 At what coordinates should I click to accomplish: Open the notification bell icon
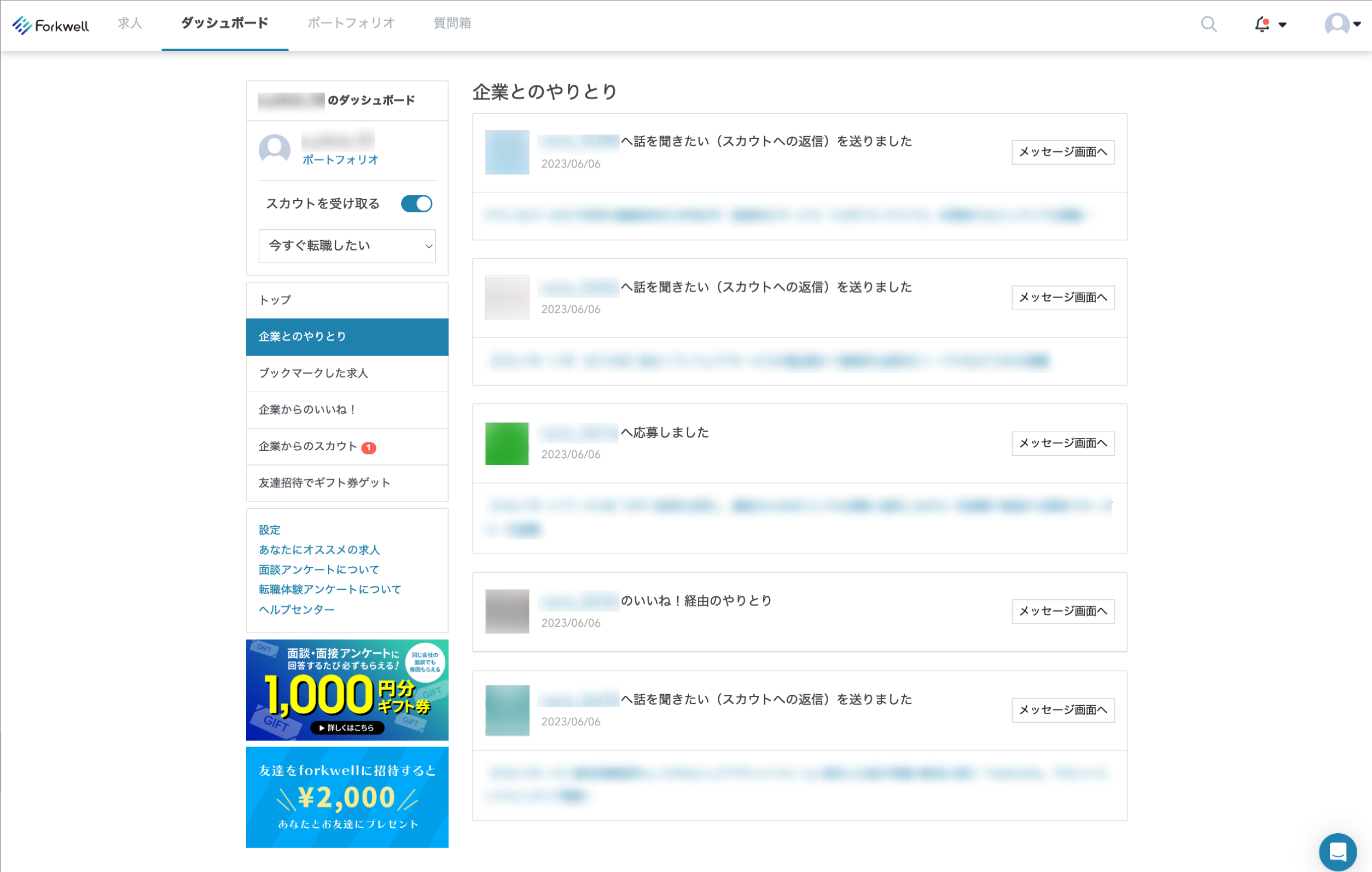[x=1262, y=25]
